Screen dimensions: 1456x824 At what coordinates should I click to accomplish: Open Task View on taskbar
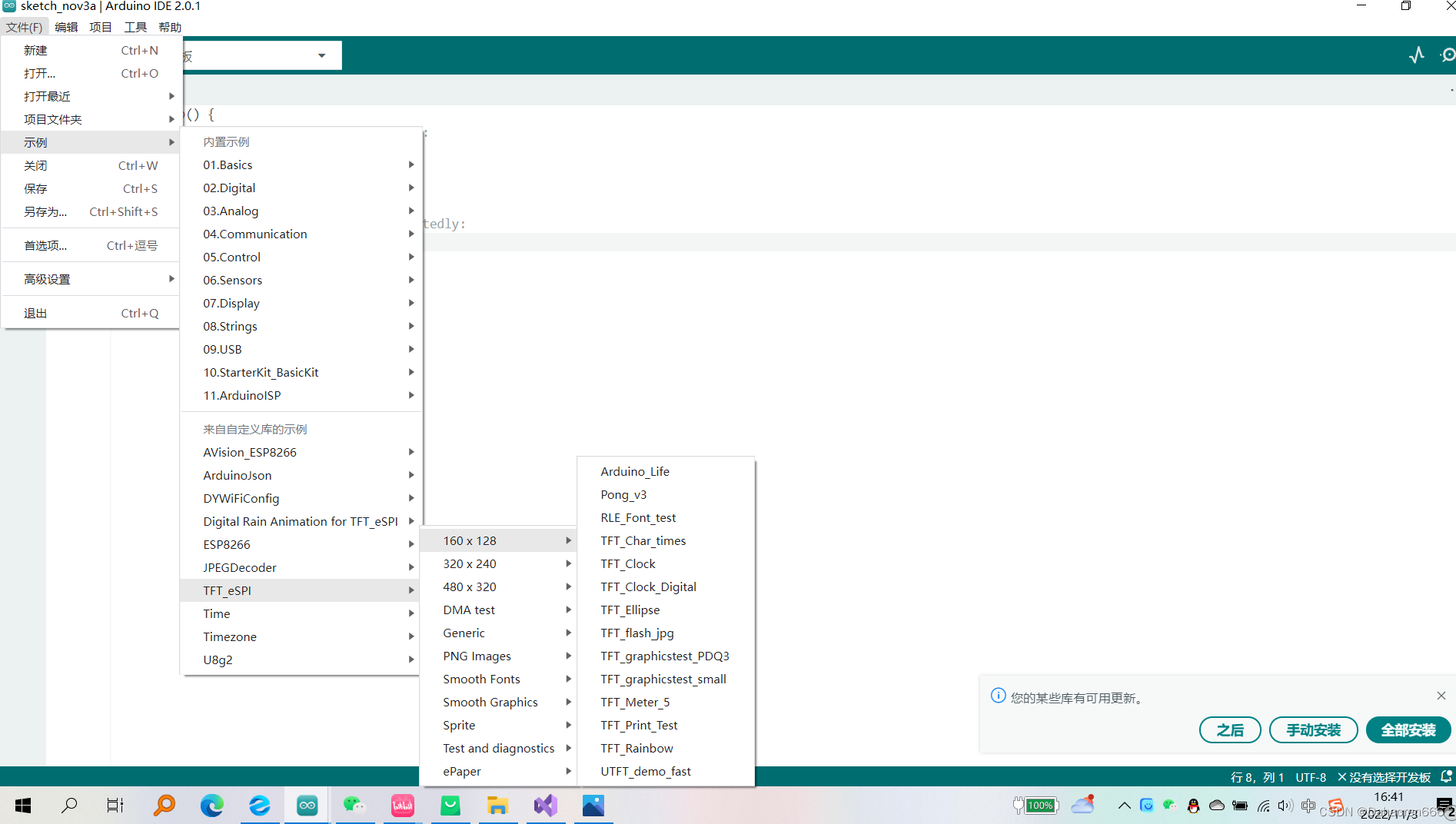click(x=115, y=806)
